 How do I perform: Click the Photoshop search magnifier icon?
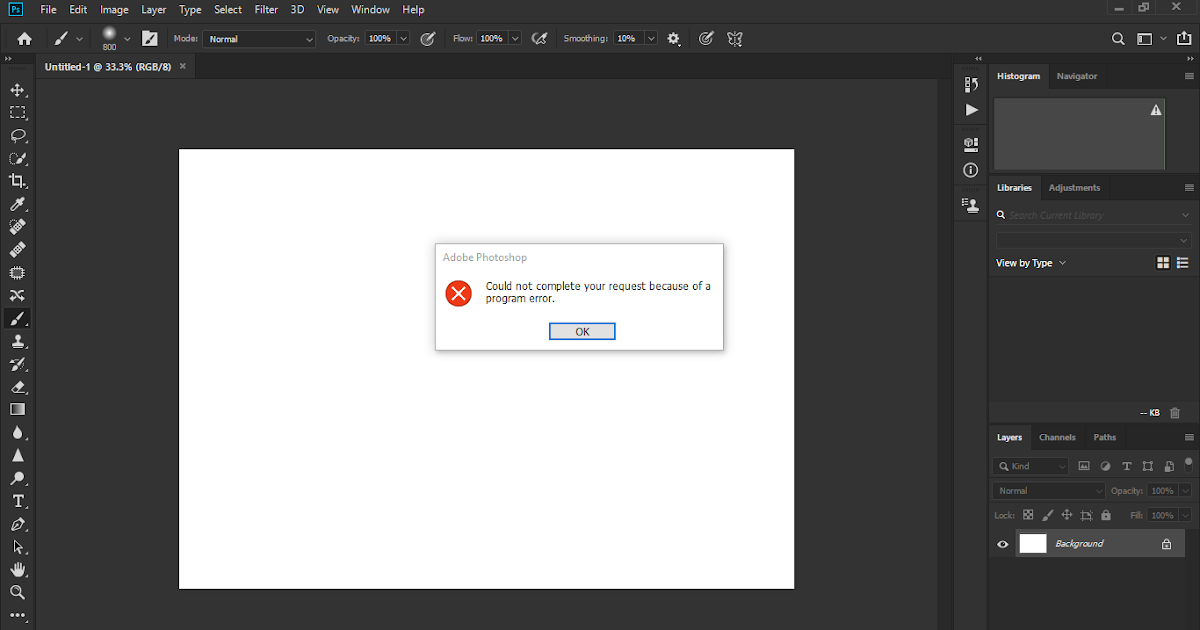tap(1119, 39)
